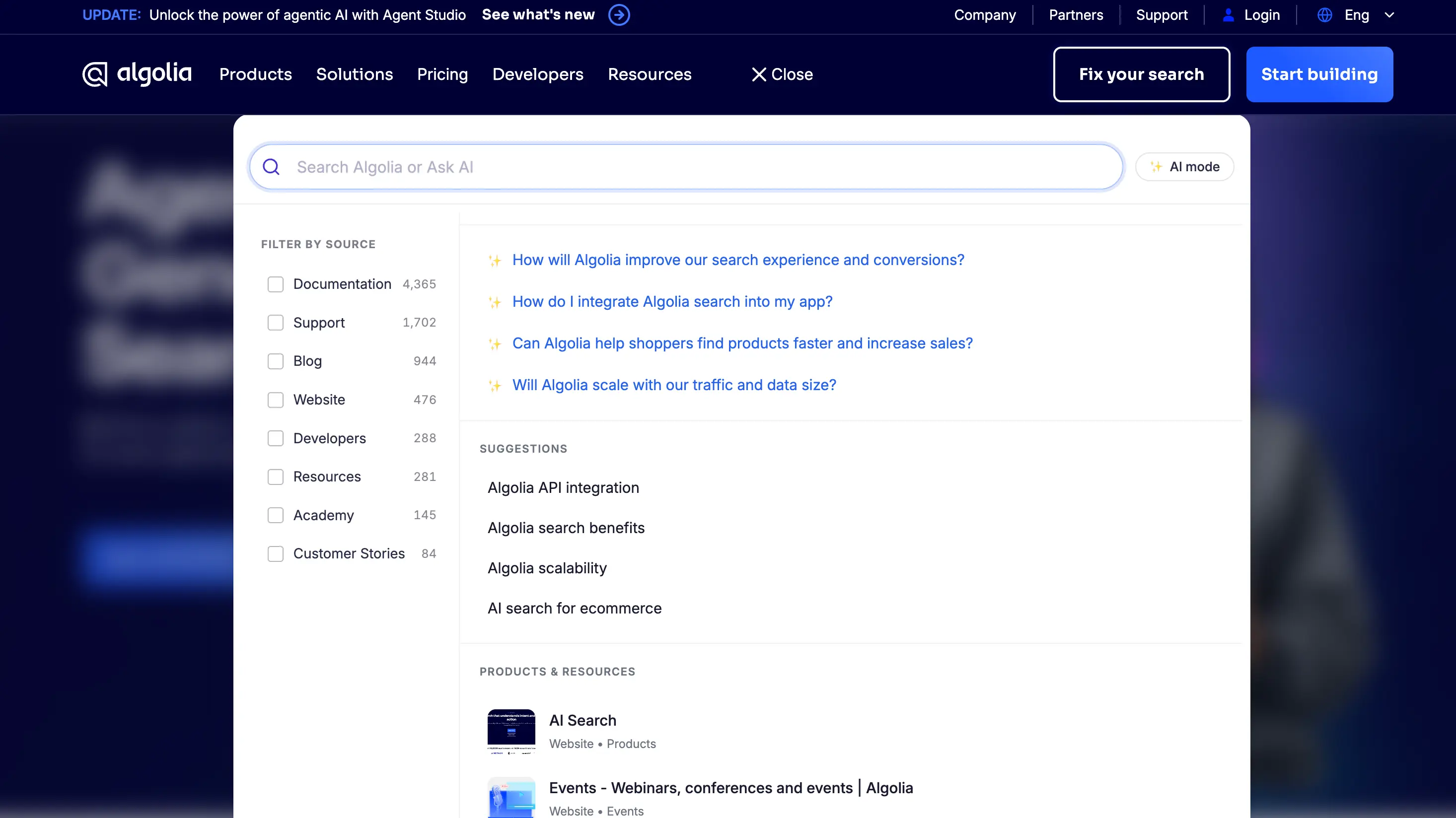The height and width of the screenshot is (818, 1456).
Task: Go to Pricing in the navigation
Action: [442, 74]
